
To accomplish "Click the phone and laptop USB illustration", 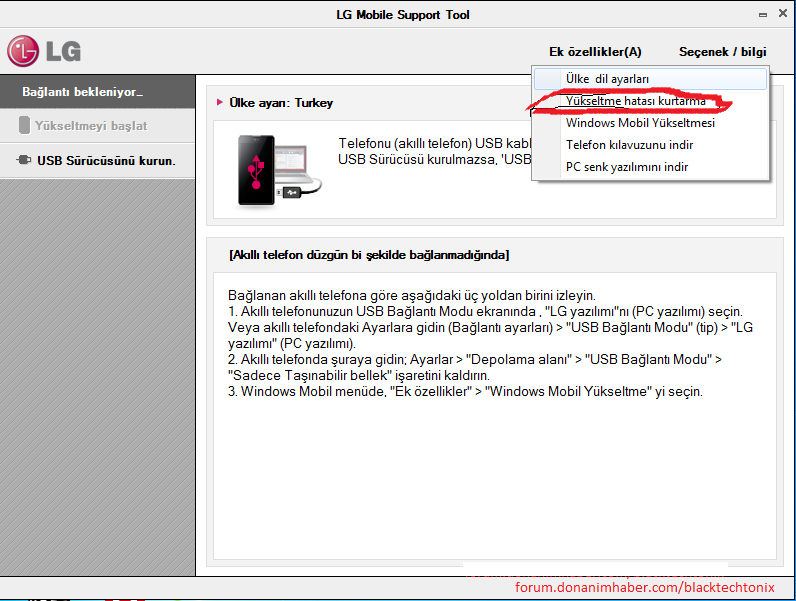I will (x=279, y=170).
